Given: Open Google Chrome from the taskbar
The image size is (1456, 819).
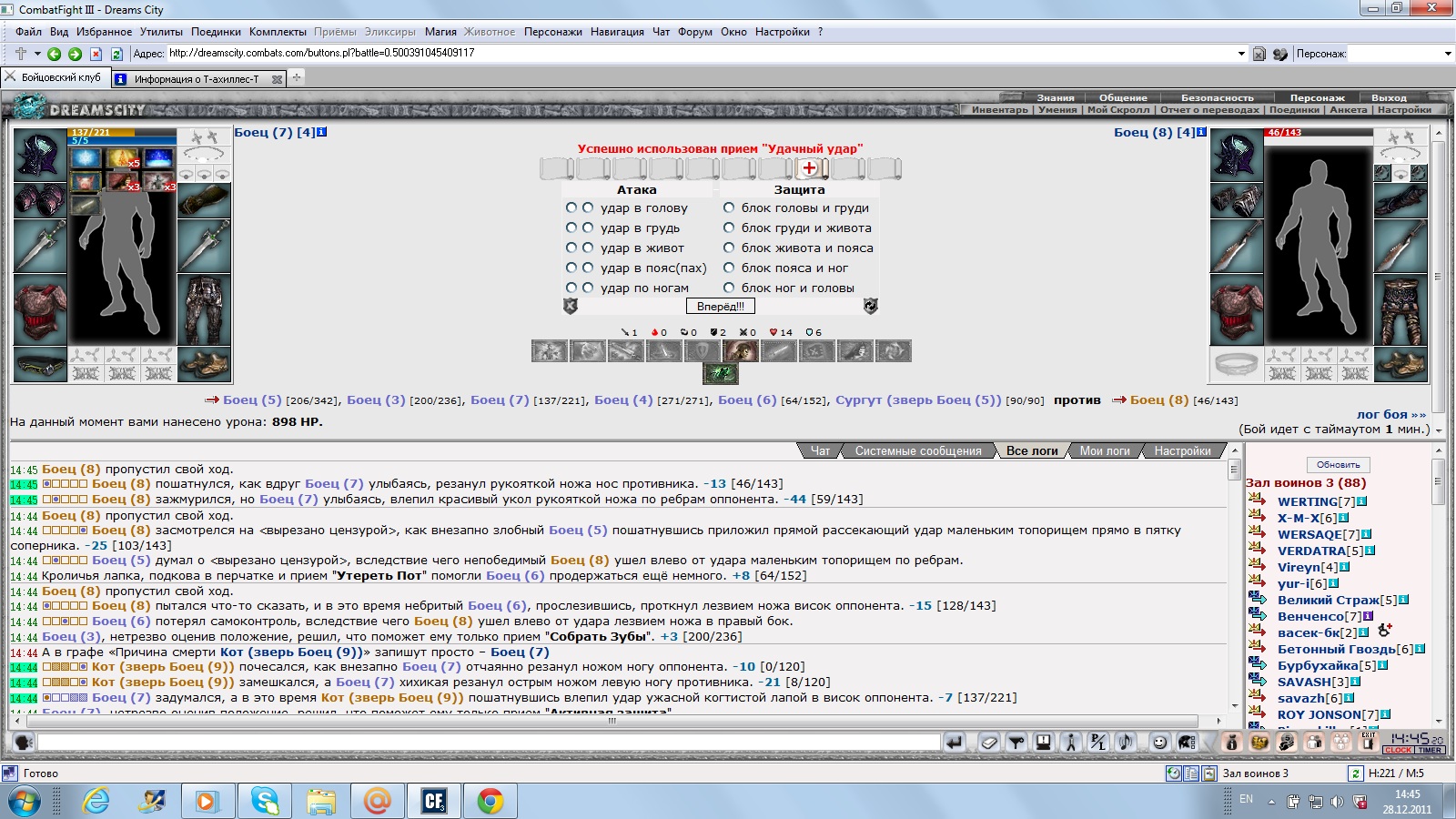Looking at the screenshot, I should click(x=490, y=801).
